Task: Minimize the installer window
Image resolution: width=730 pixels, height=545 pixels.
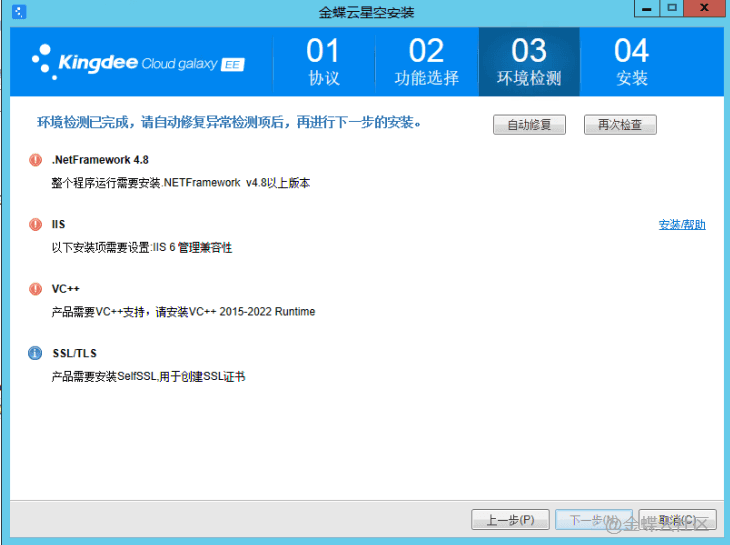Action: click(x=647, y=8)
